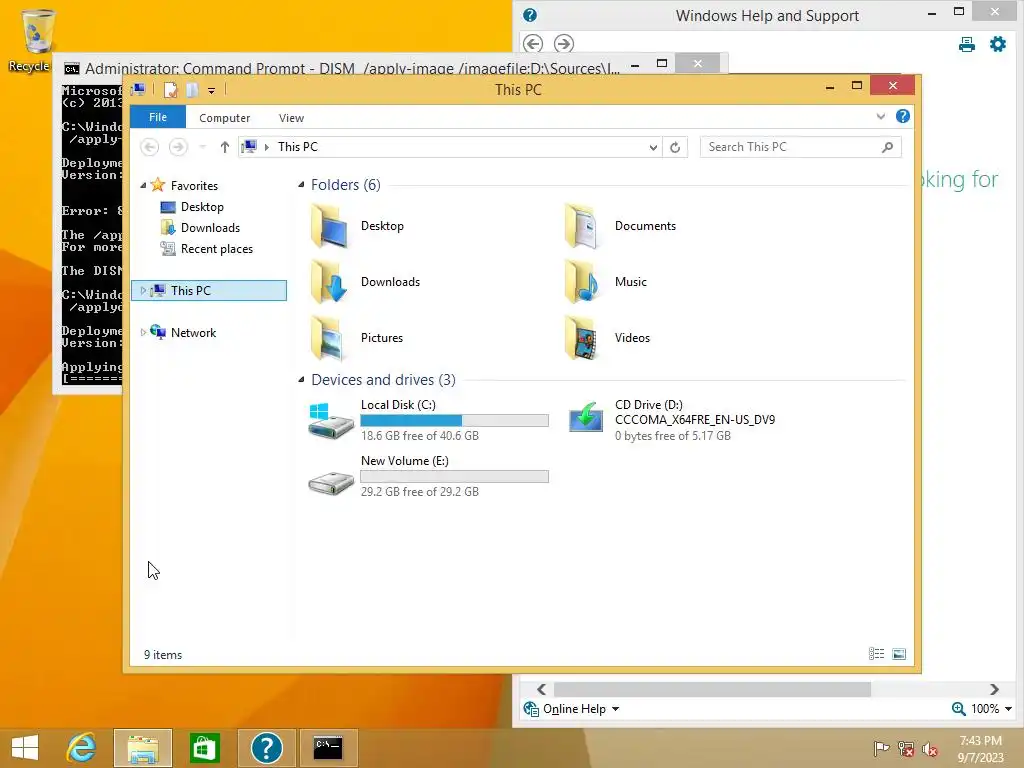Select Recent places under Favorites

[217, 249]
